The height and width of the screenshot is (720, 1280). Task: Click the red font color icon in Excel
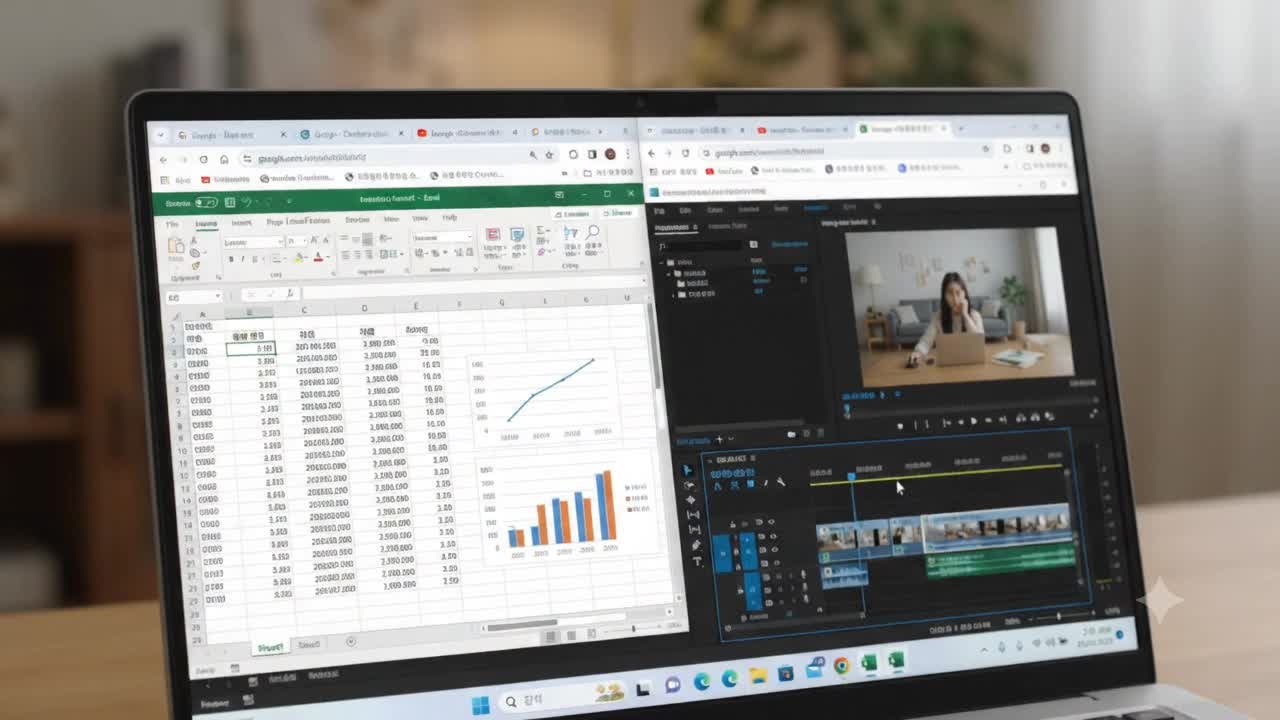click(x=319, y=258)
